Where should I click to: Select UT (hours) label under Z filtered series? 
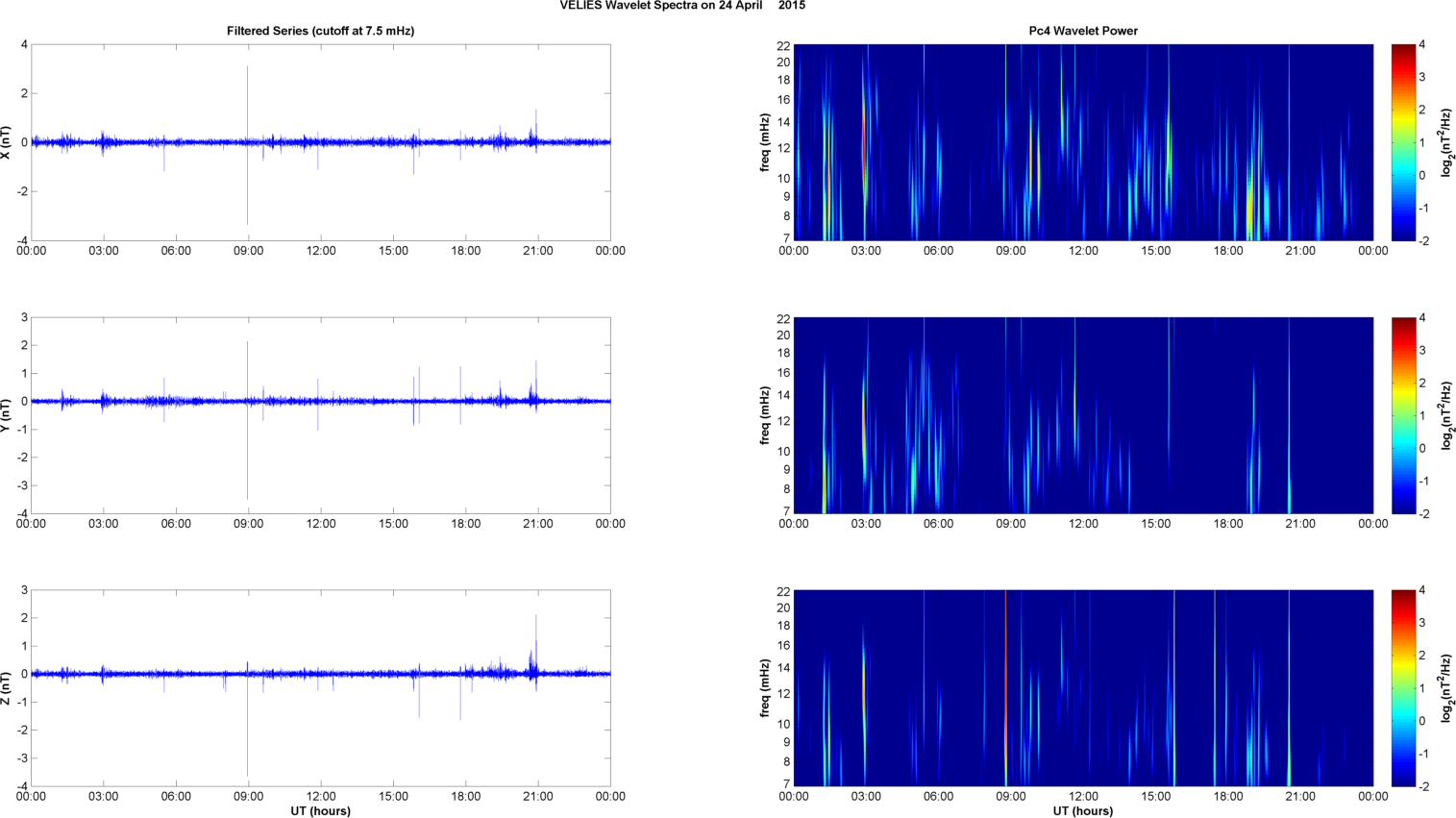coord(320,811)
